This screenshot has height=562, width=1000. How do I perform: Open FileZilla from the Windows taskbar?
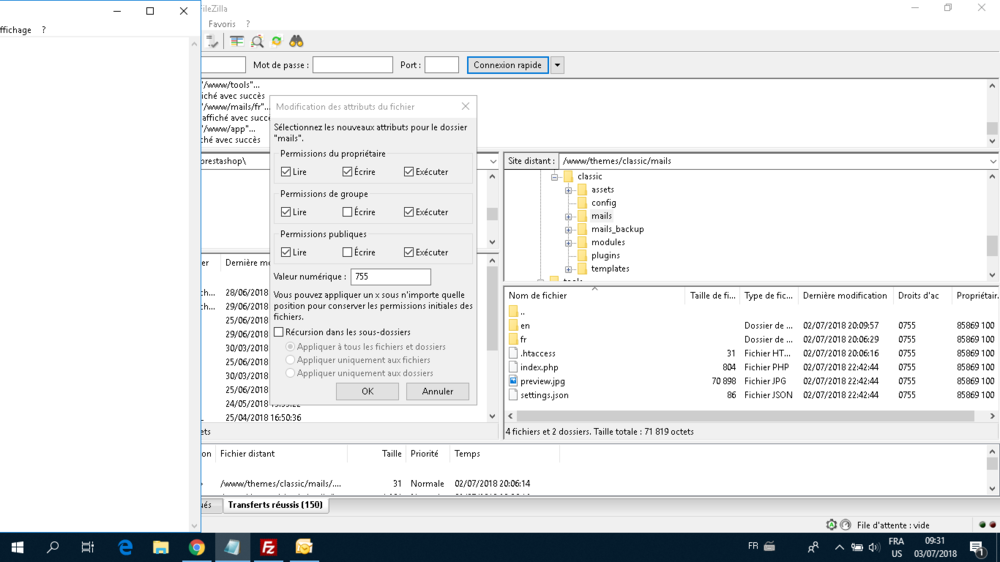click(x=268, y=547)
